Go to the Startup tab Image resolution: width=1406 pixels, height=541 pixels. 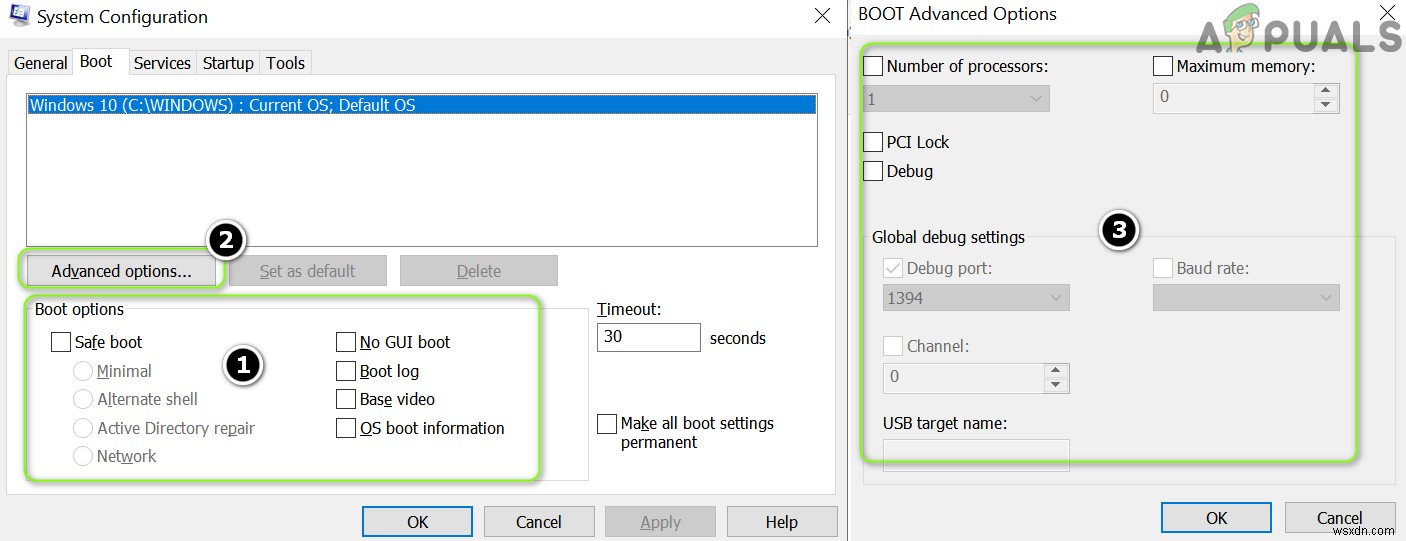(x=228, y=63)
